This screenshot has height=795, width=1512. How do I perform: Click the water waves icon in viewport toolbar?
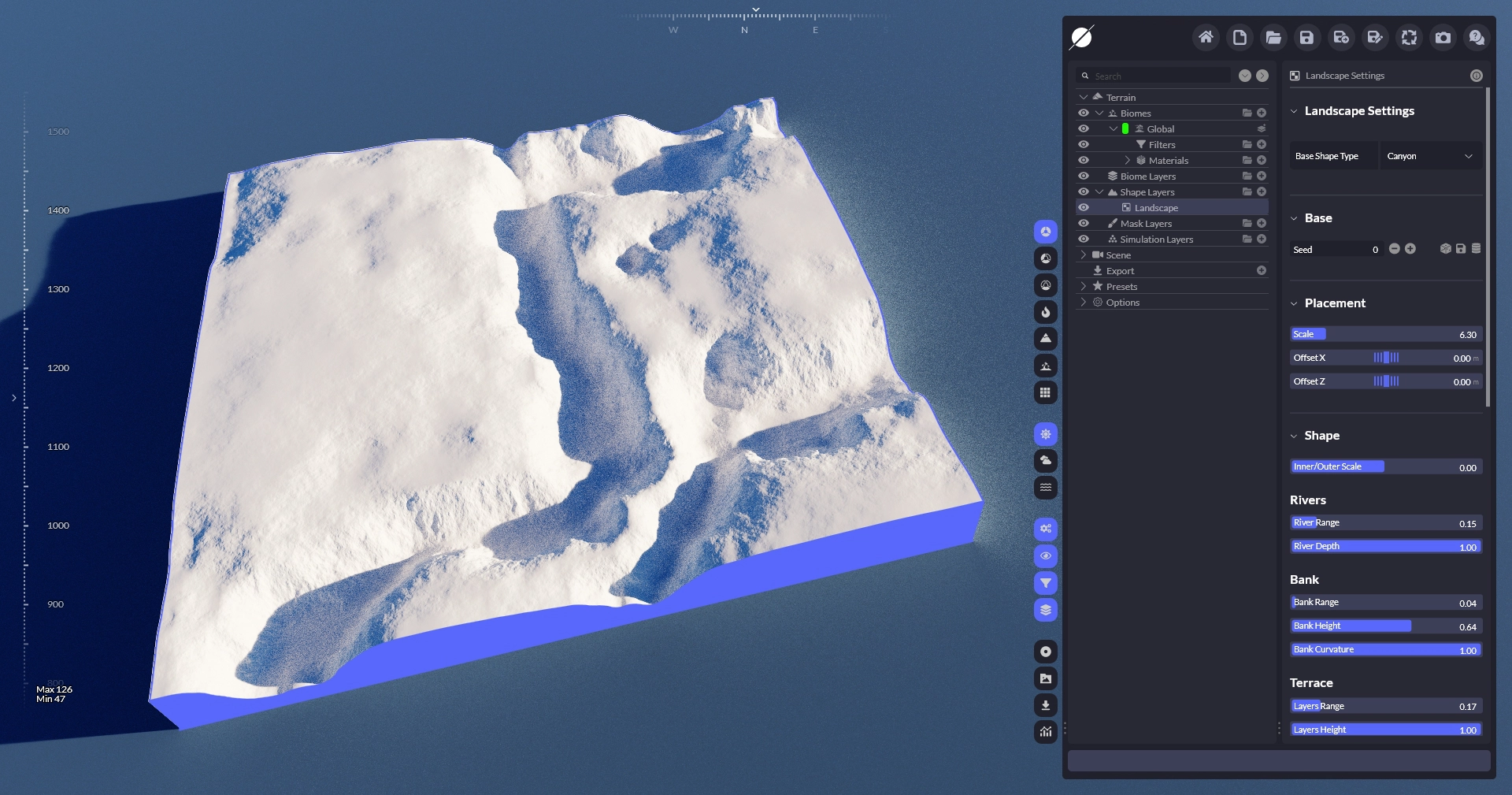(x=1045, y=488)
